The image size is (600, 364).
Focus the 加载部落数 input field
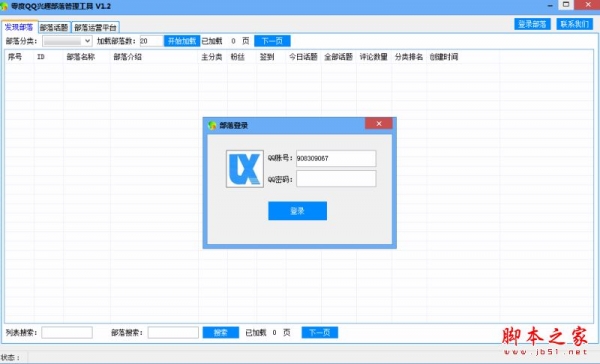point(151,41)
